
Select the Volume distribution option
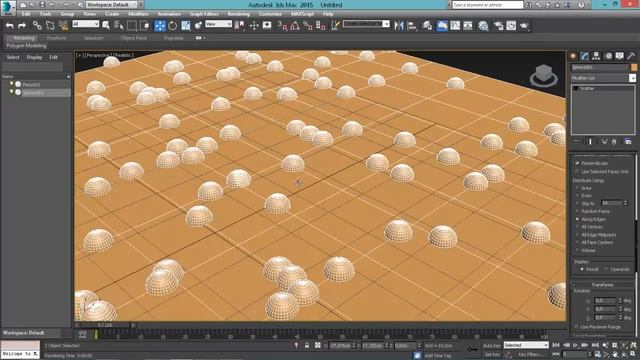[578, 250]
